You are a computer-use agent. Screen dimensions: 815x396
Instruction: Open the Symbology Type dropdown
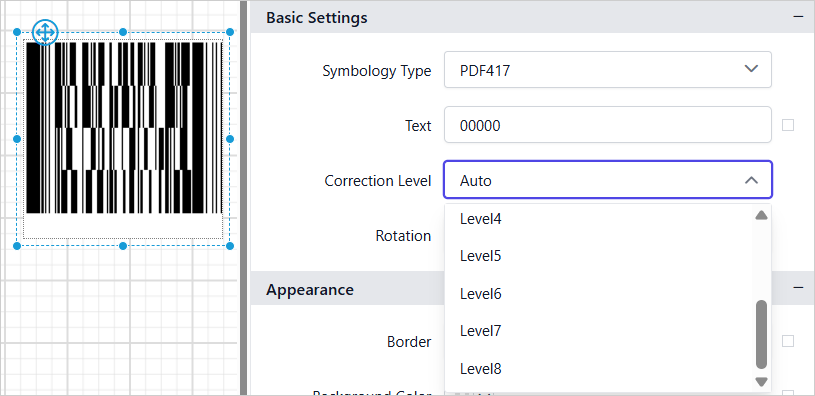(608, 69)
